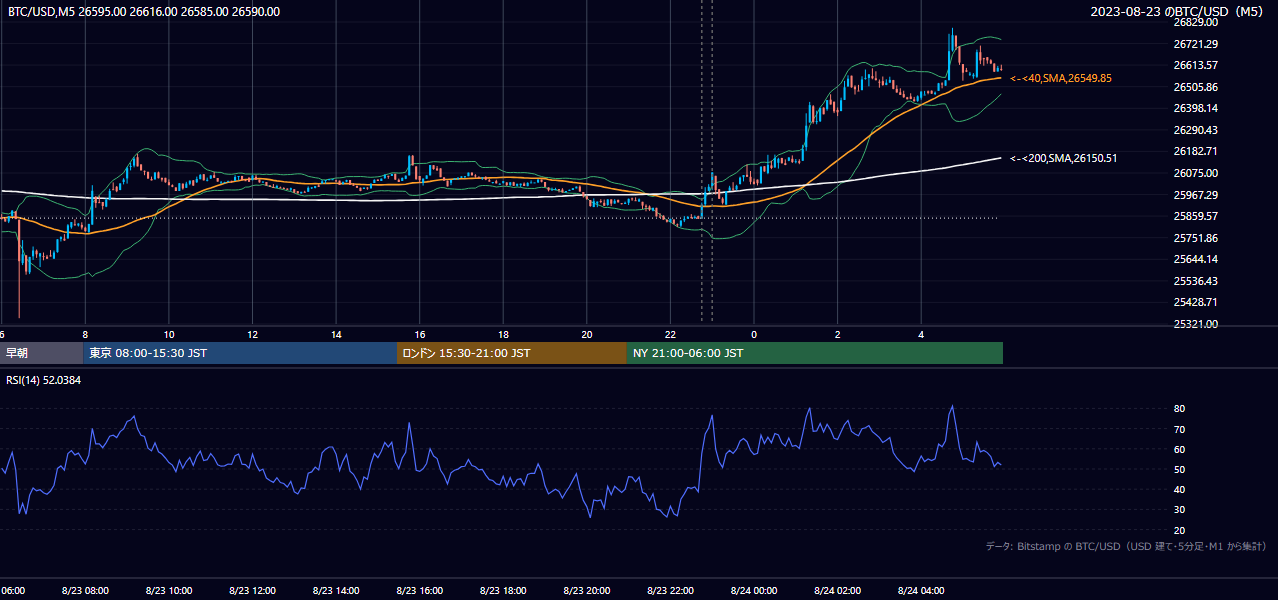Click price axis label 26290.43
This screenshot has height=600, width=1278.
(x=1195, y=130)
